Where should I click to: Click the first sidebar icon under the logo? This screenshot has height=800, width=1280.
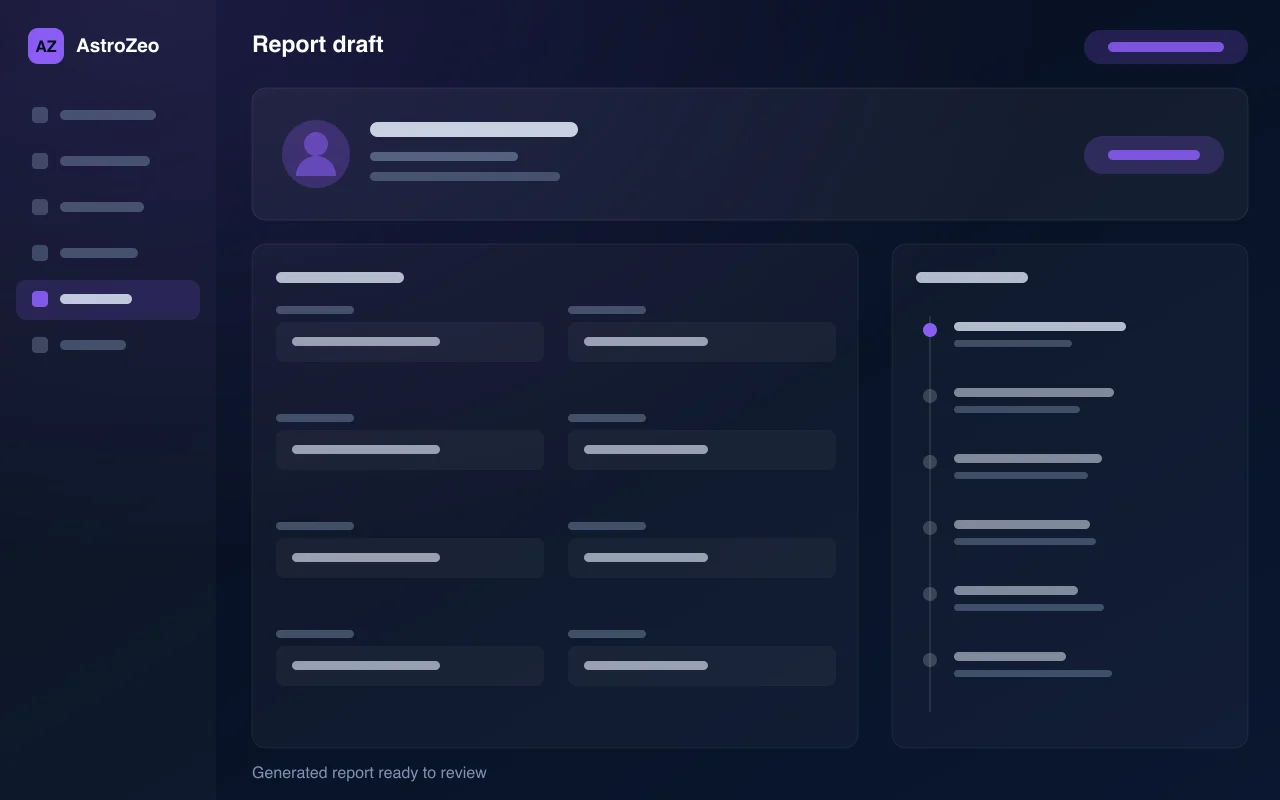pyautogui.click(x=40, y=115)
